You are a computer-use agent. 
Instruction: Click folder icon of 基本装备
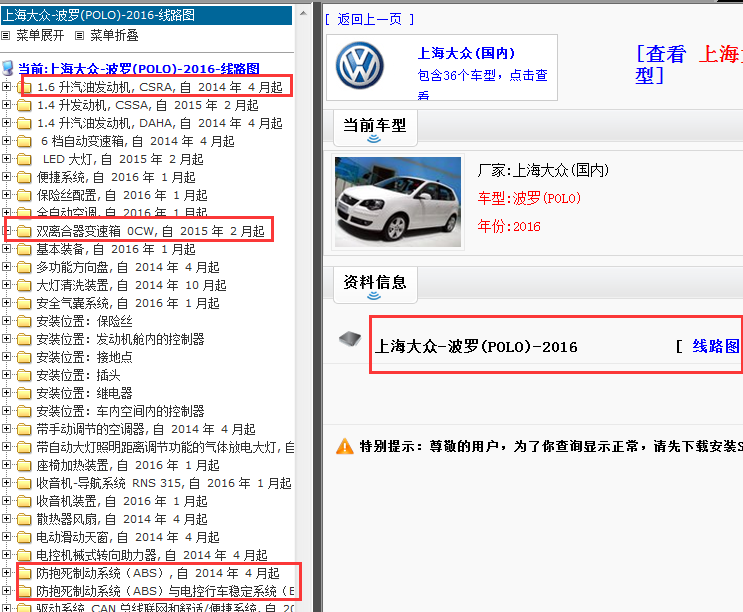coord(24,249)
